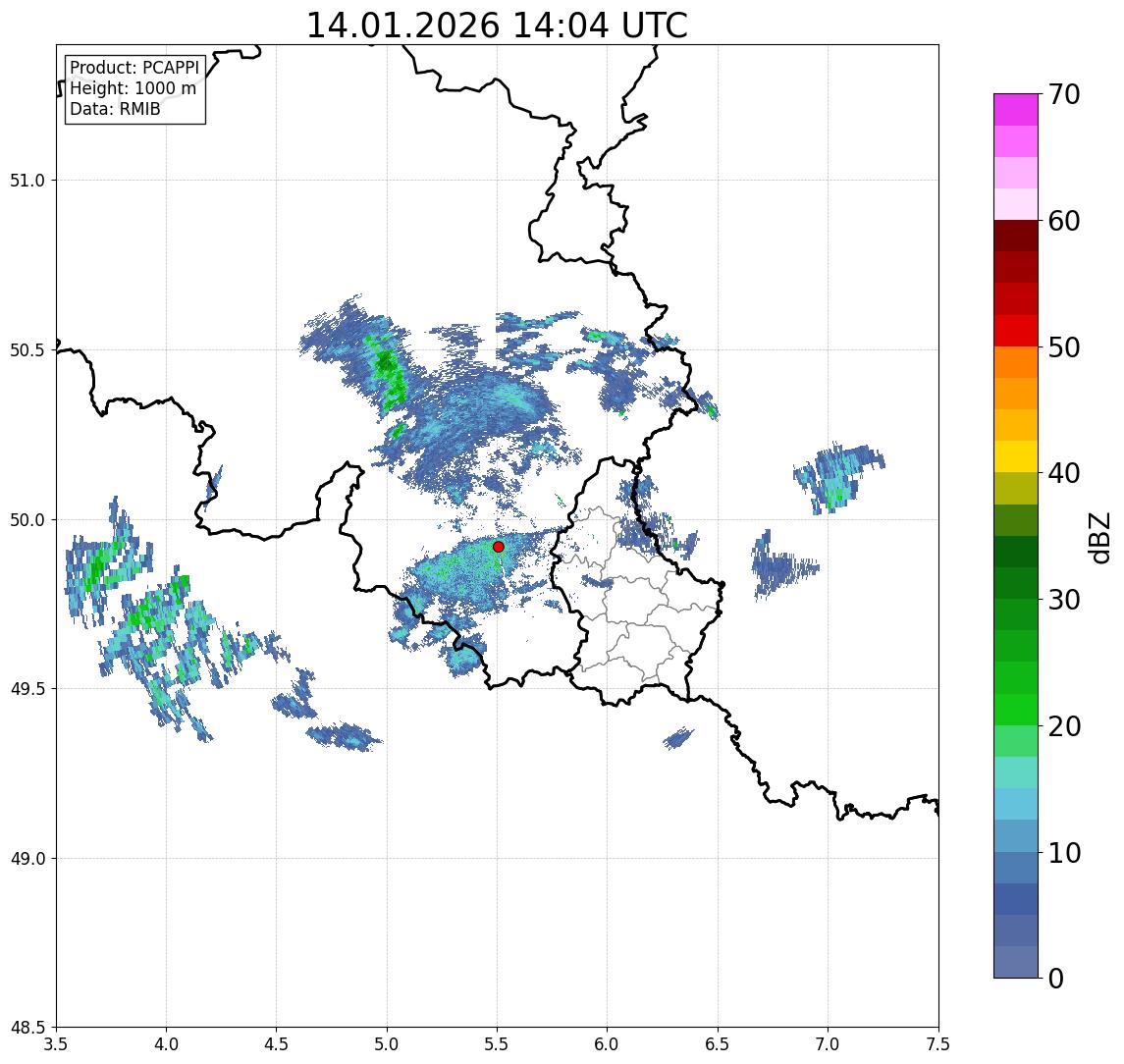Pick the bright magenta top colorbar segment
This screenshot has width=1124, height=1064.
pyautogui.click(x=1016, y=110)
